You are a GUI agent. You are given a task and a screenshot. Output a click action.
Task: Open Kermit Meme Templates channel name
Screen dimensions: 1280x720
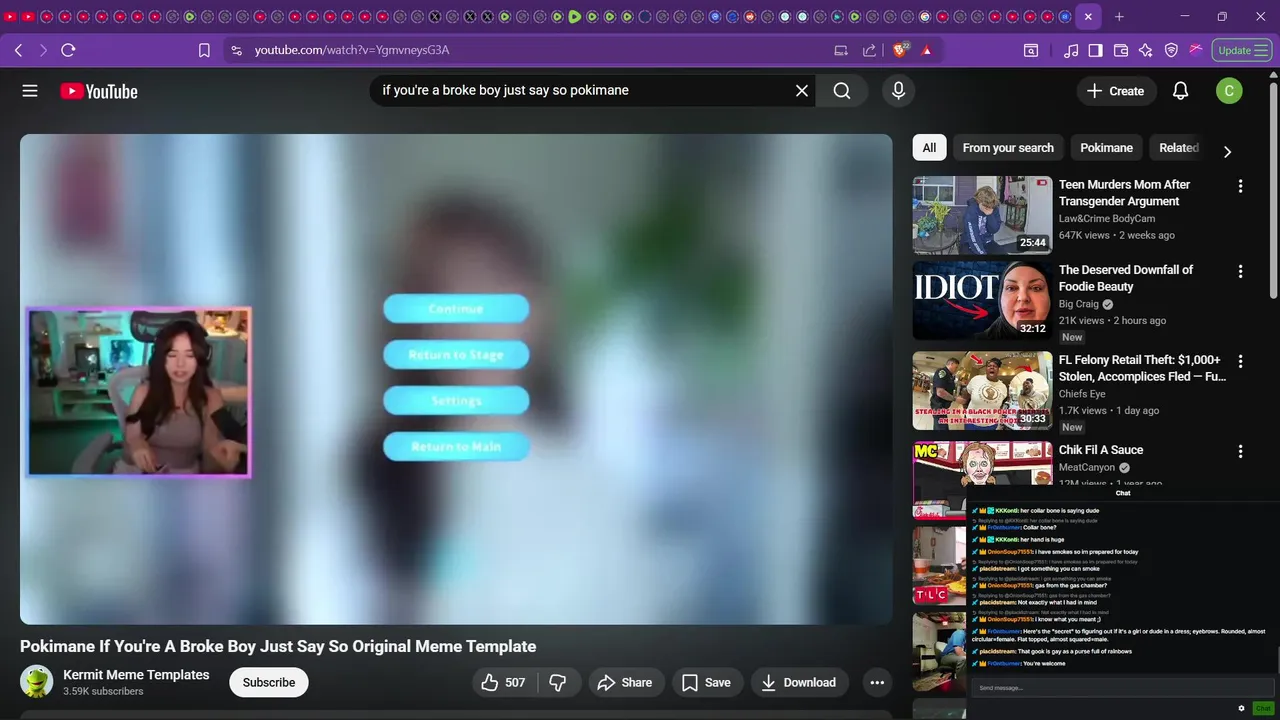click(136, 675)
